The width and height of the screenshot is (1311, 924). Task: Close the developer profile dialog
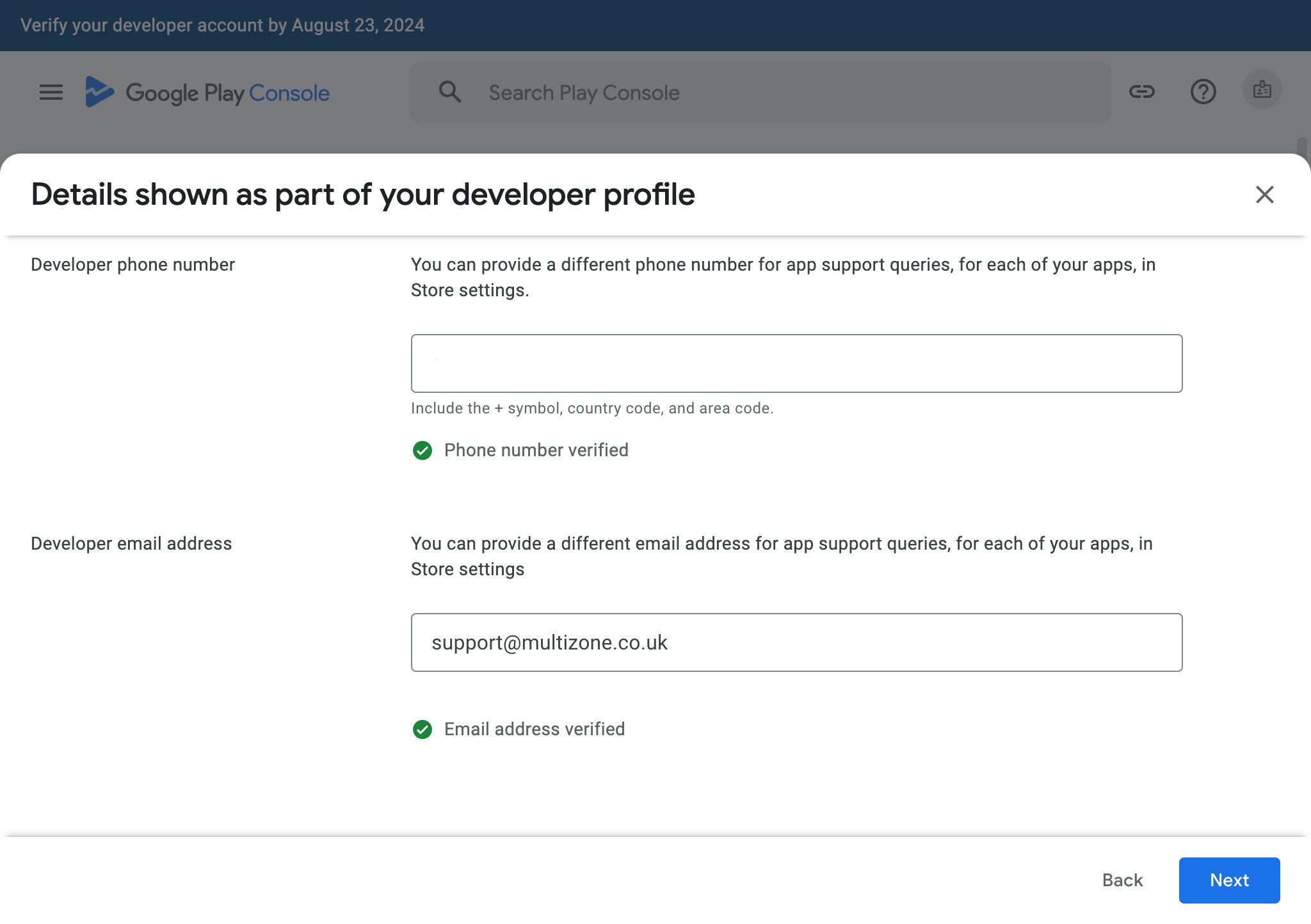click(1264, 195)
